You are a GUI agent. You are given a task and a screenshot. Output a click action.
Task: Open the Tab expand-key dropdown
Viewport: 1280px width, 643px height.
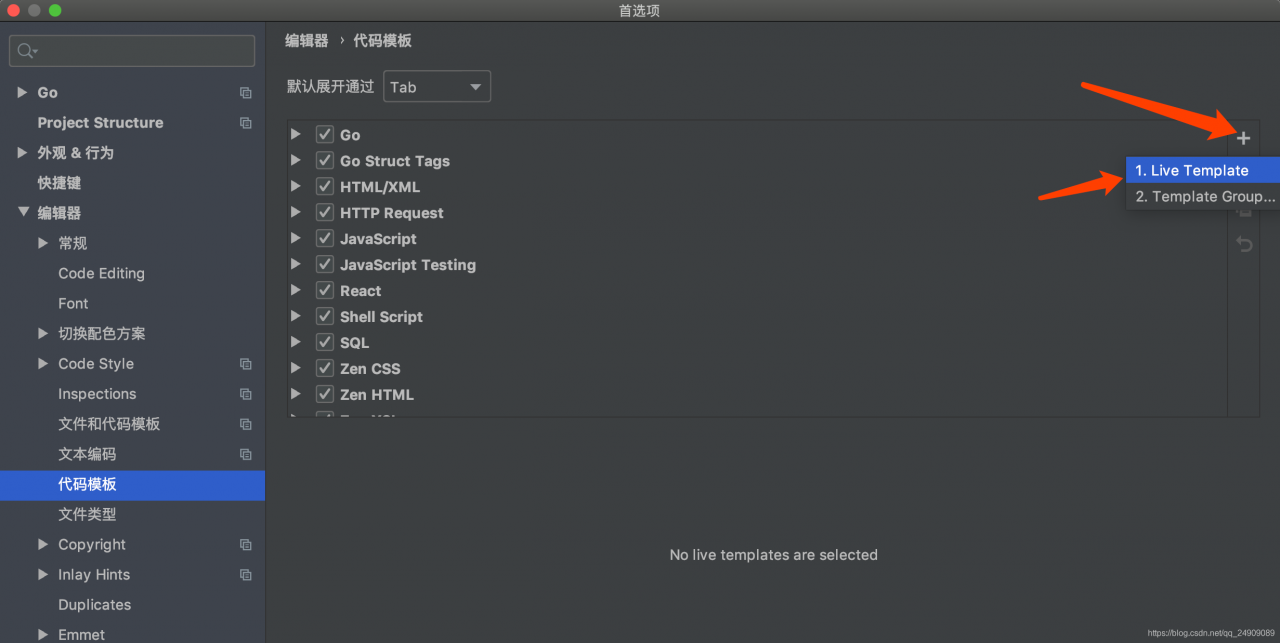pos(437,87)
